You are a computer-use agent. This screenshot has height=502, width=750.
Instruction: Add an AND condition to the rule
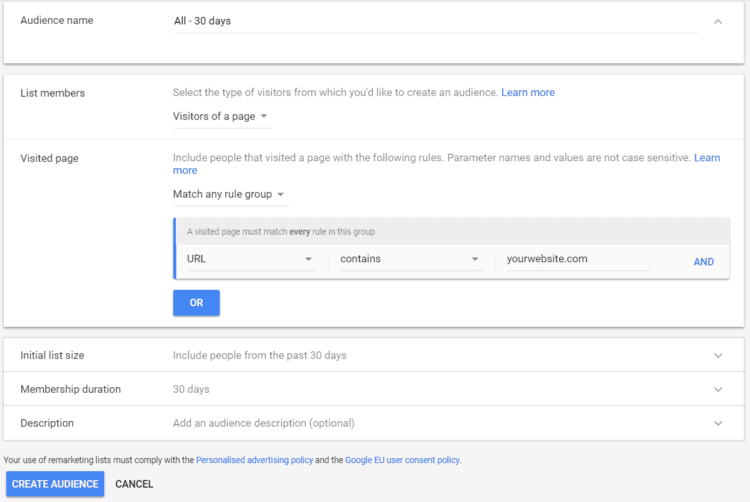click(704, 262)
